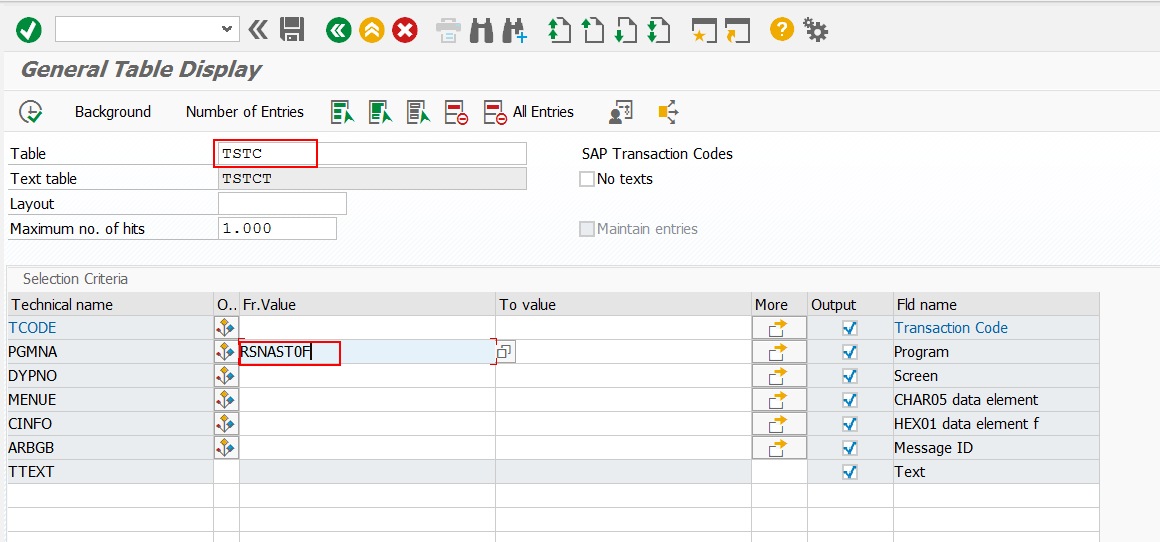Open selection option icon for CINFO row
The image size is (1160, 542).
pos(226,424)
